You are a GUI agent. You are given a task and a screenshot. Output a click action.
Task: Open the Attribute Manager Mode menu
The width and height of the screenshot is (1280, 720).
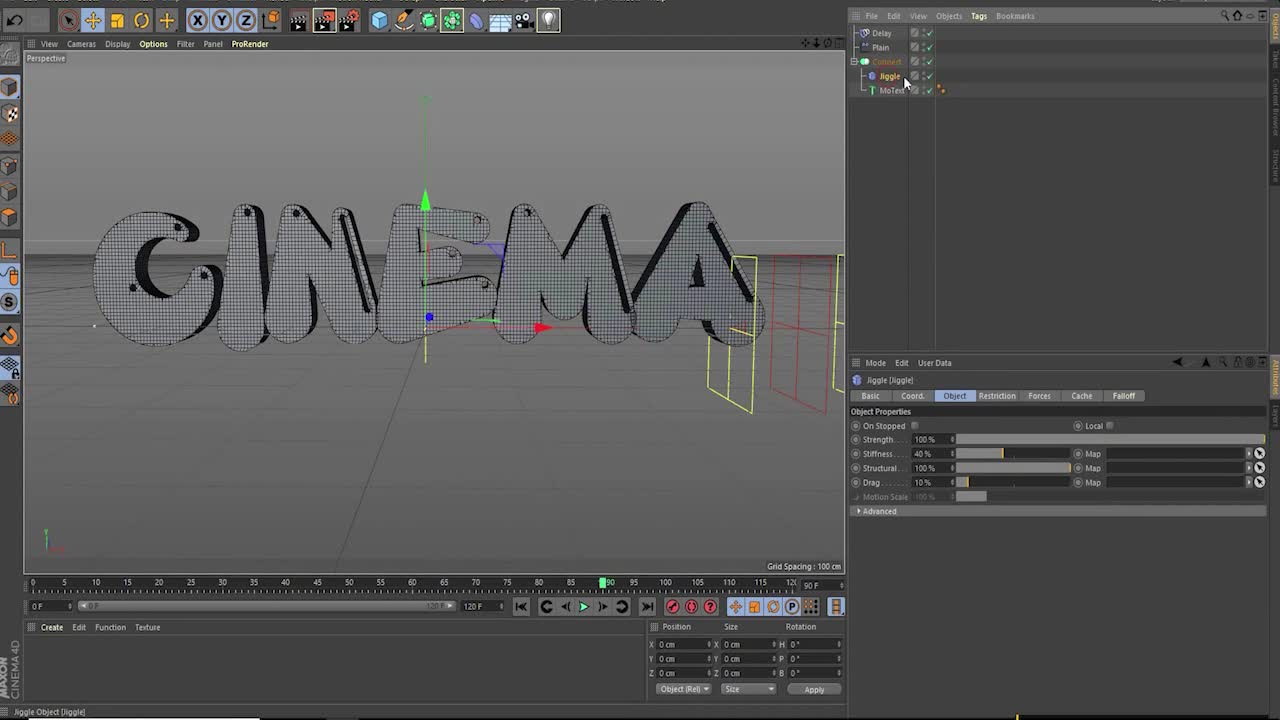click(x=875, y=363)
